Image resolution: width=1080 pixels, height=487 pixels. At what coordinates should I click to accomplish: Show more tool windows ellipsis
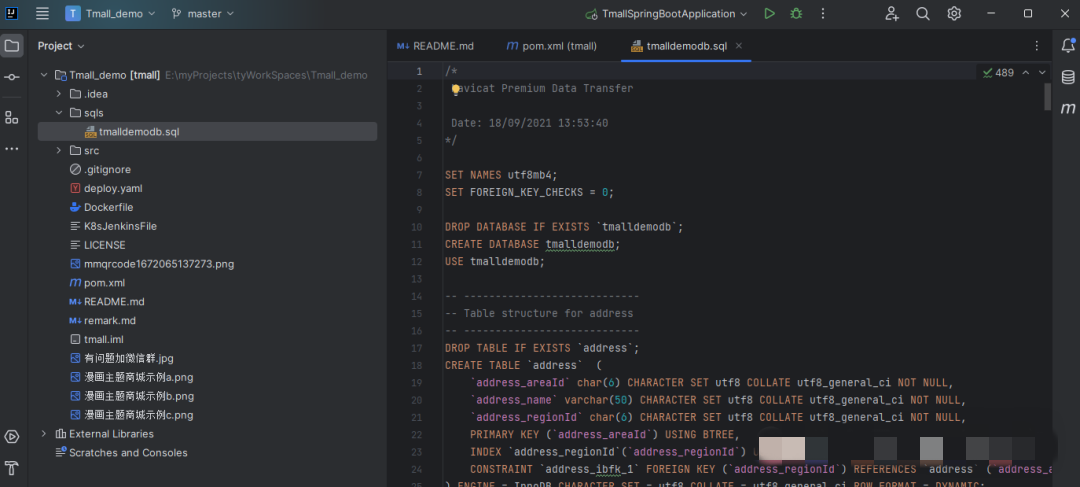tap(12, 149)
